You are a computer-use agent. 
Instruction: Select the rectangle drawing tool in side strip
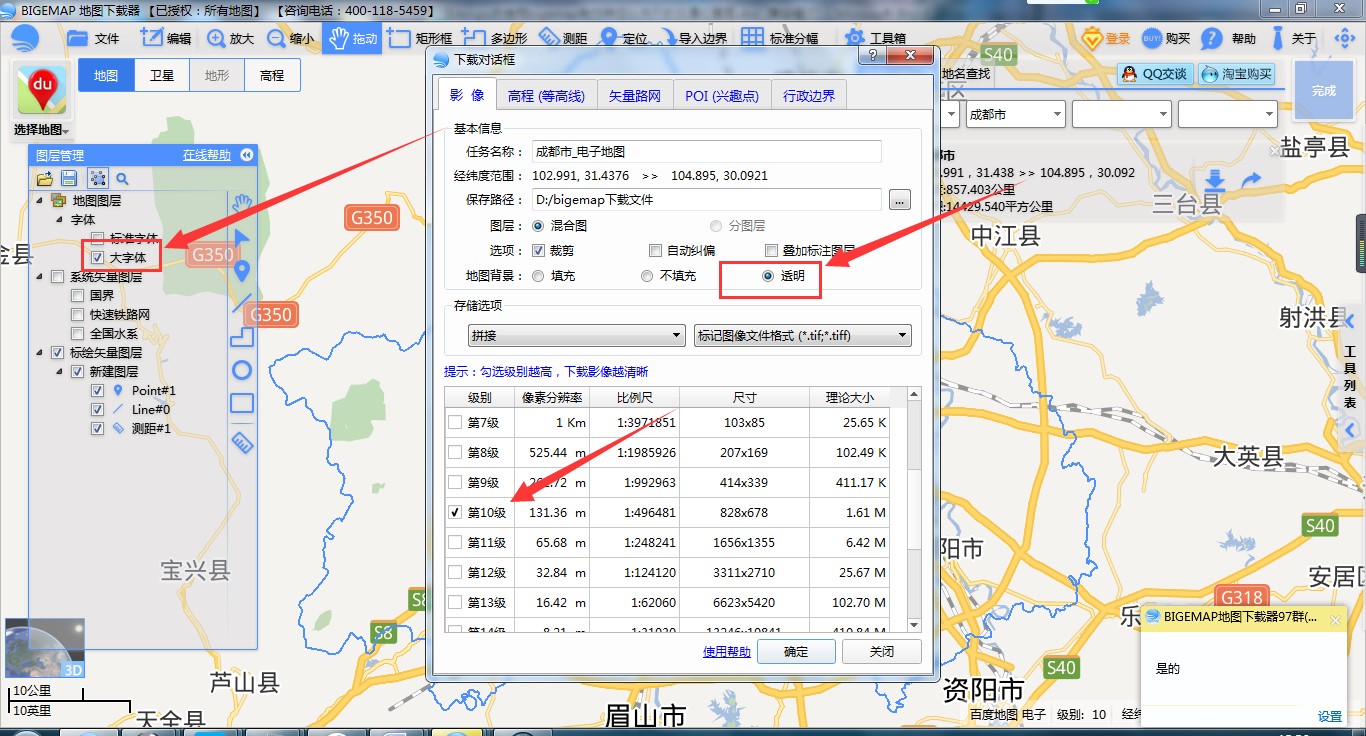(x=242, y=403)
